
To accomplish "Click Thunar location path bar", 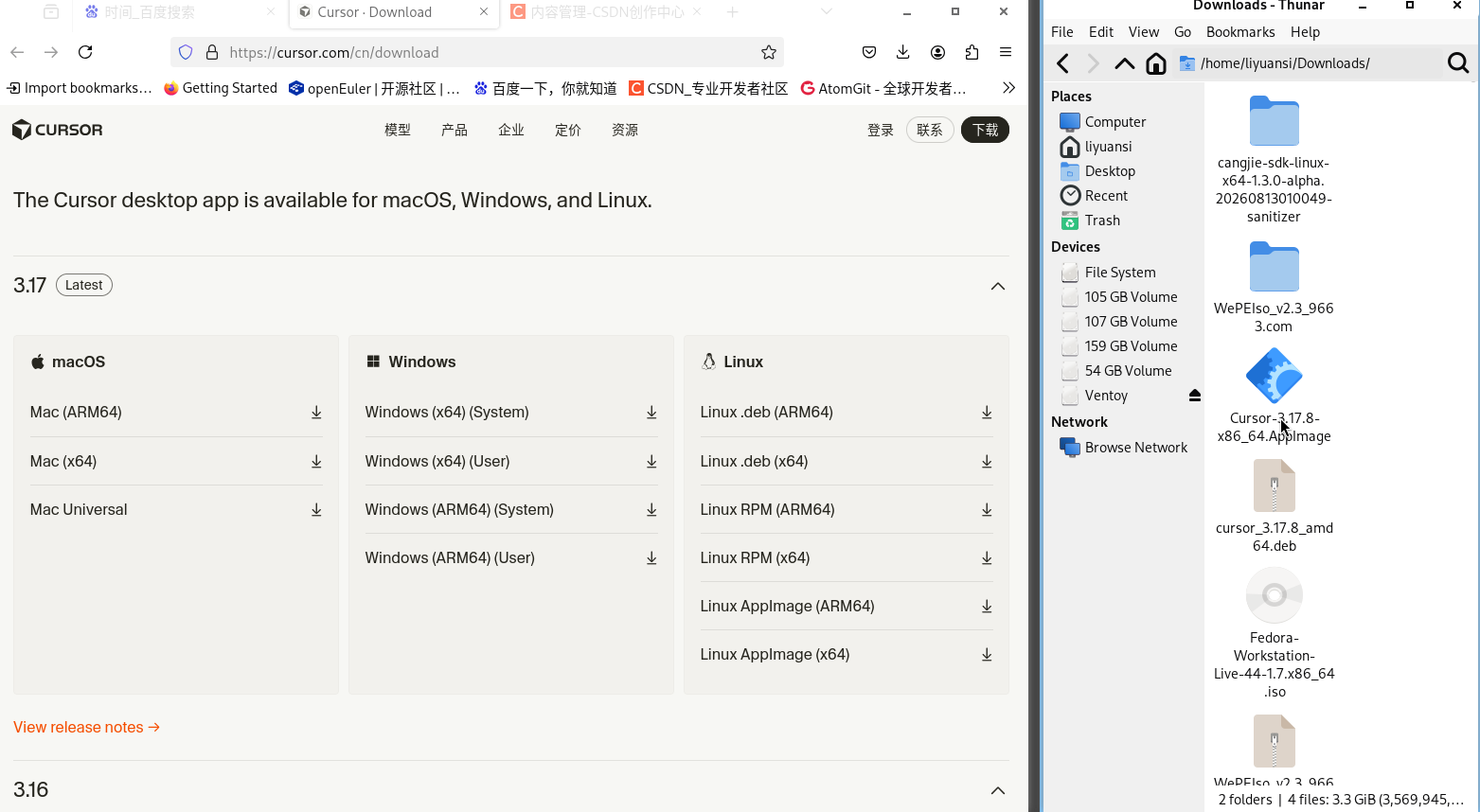I will [x=1306, y=63].
